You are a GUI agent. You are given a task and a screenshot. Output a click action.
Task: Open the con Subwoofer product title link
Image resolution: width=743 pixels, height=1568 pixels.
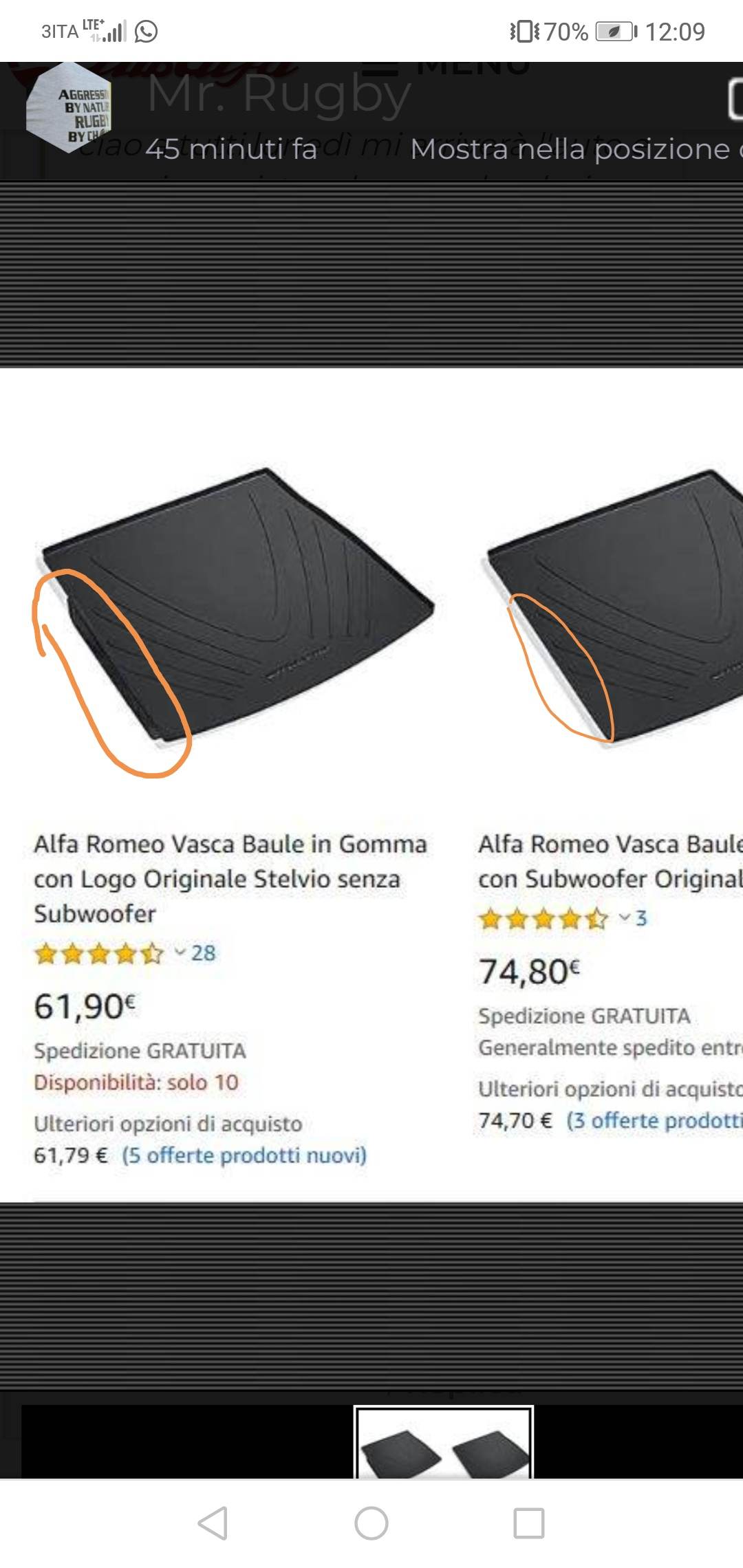click(610, 861)
